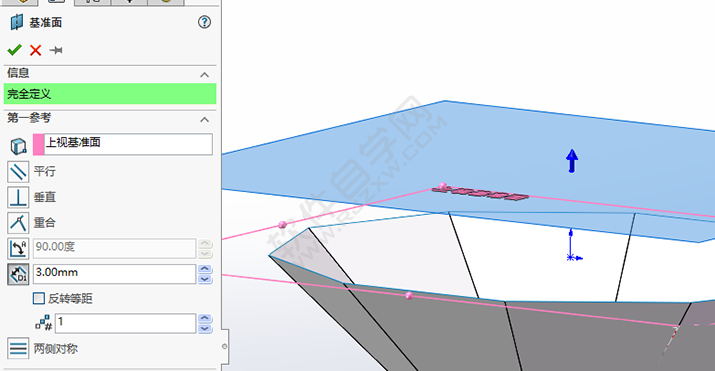The width and height of the screenshot is (715, 371).
Task: Click the 3.00mm offset distance field
Action: pyautogui.click(x=114, y=274)
